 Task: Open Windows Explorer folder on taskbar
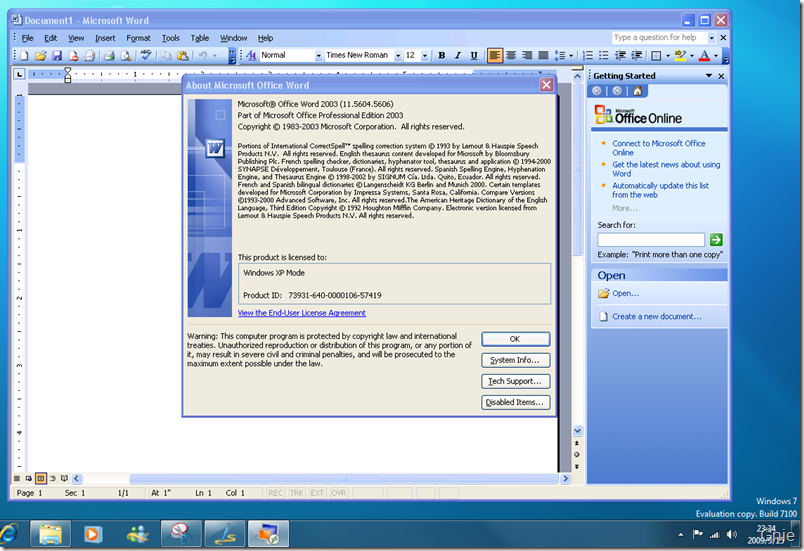pos(50,534)
